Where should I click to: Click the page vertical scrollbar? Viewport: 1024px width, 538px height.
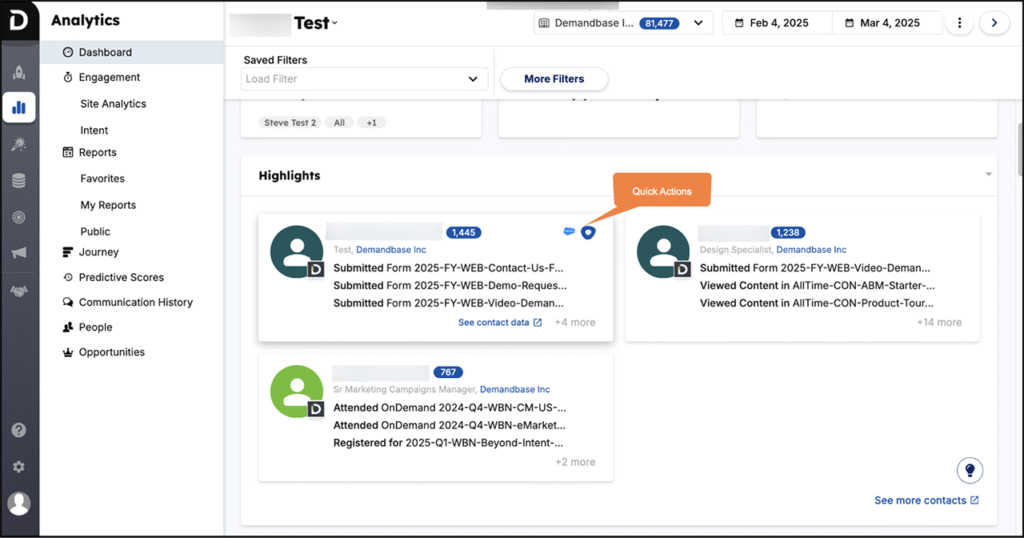(x=1019, y=149)
